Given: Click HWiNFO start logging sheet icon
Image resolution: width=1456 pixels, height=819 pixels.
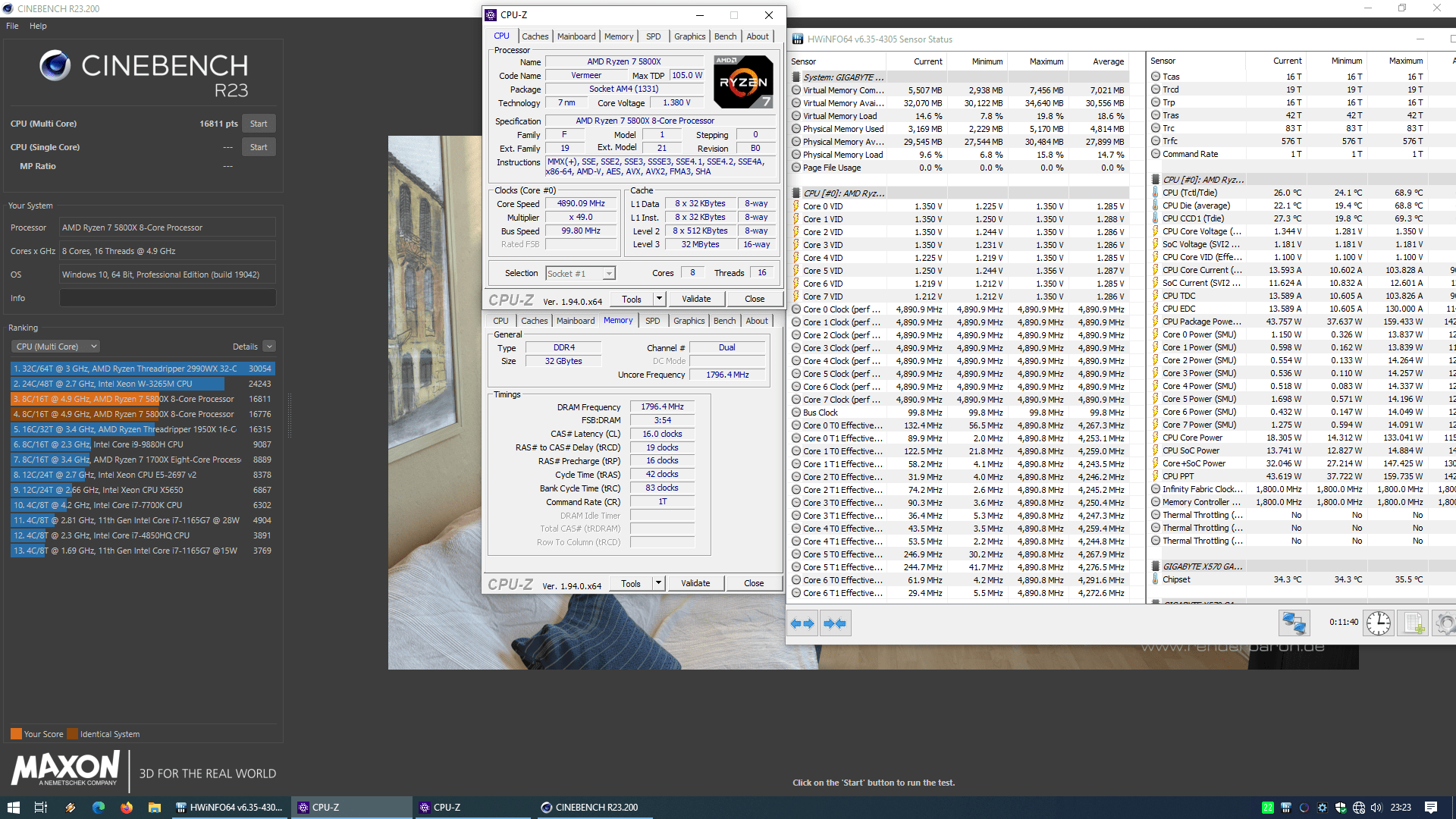Looking at the screenshot, I should [1413, 623].
